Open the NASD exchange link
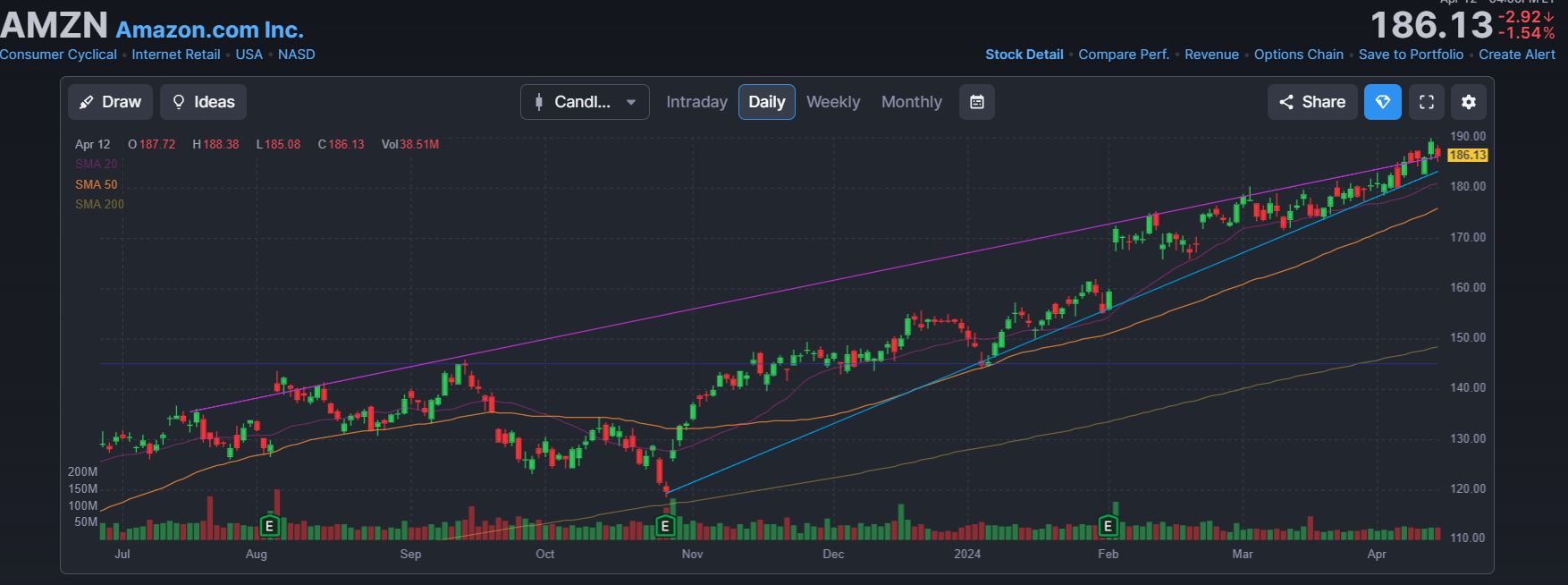 click(x=297, y=55)
